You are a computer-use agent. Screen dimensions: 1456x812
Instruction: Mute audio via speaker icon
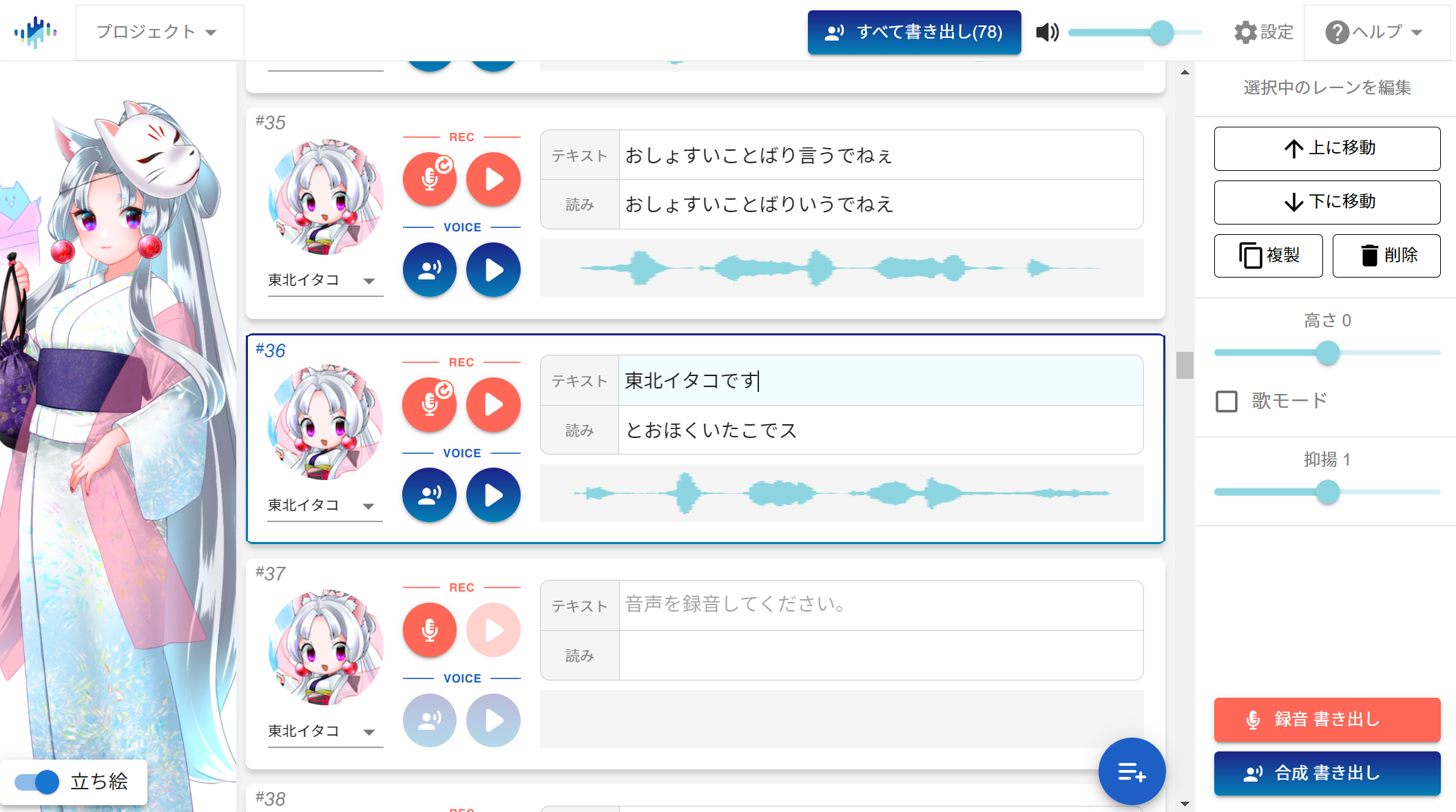(x=1046, y=32)
